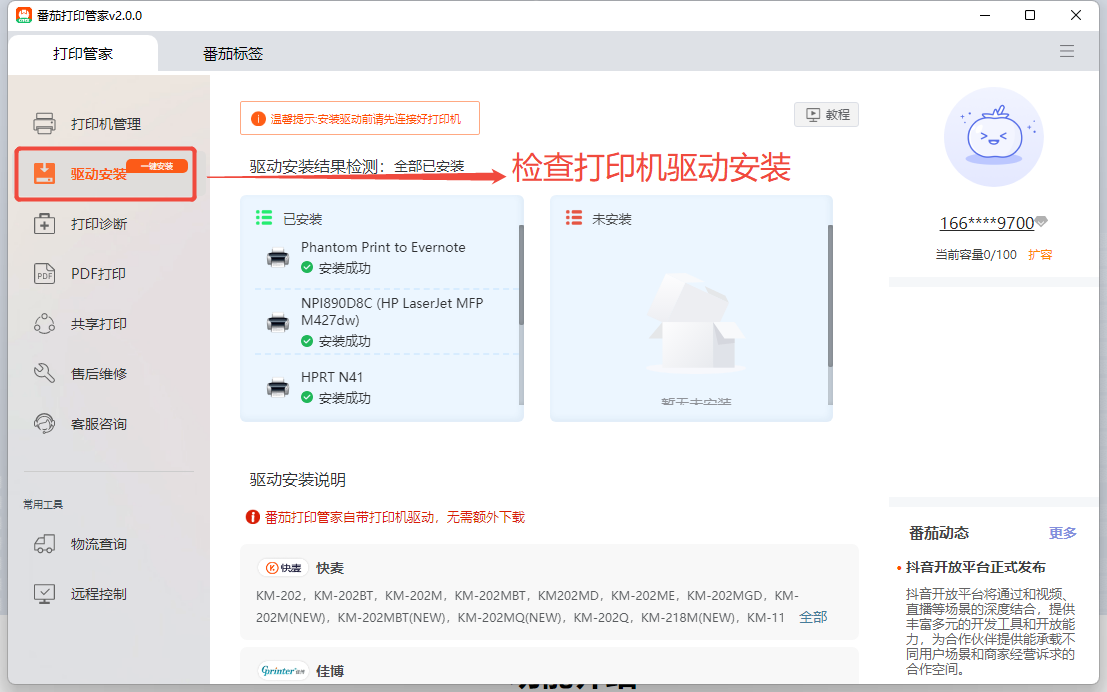Open 打印机管理 in the sidebar menu
The width and height of the screenshot is (1107, 692).
(106, 124)
